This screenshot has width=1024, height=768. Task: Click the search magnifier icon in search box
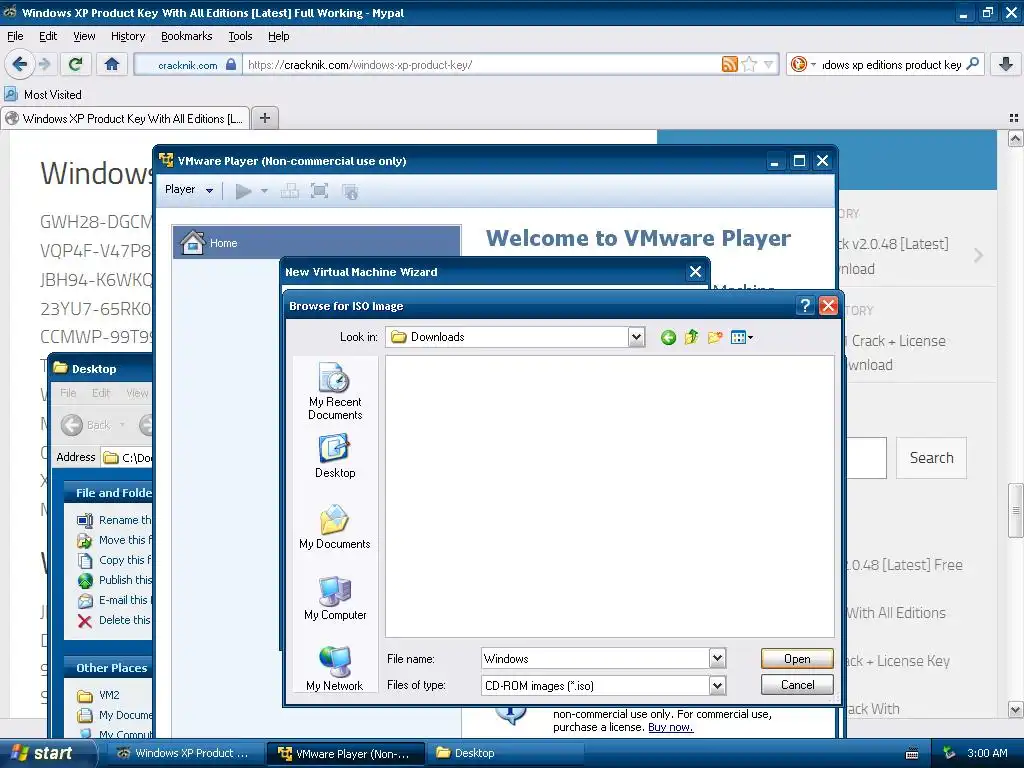[973, 64]
